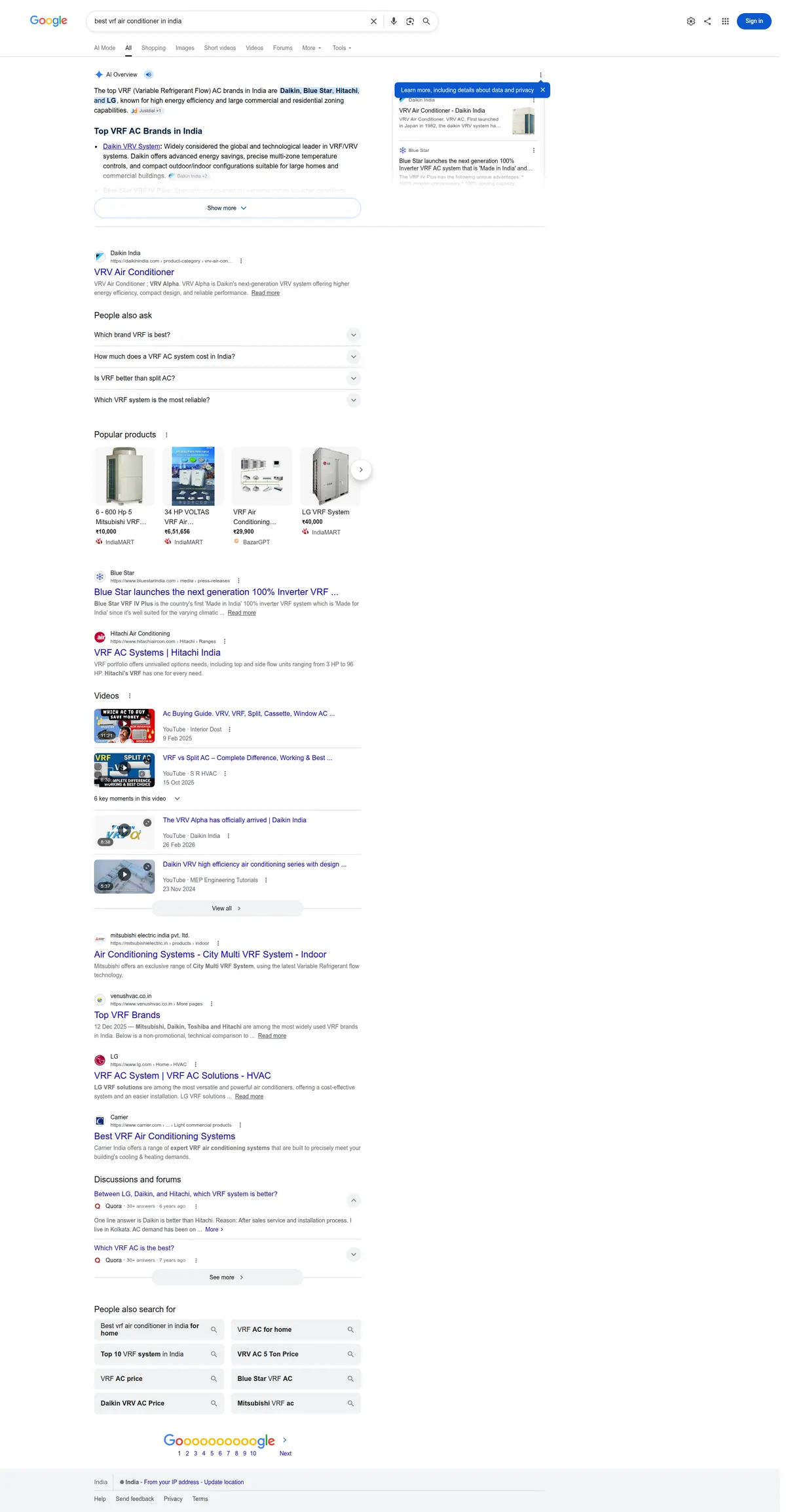Screen dimensions: 786x1512
Task: Click the voice search microphone icon
Action: (x=394, y=21)
